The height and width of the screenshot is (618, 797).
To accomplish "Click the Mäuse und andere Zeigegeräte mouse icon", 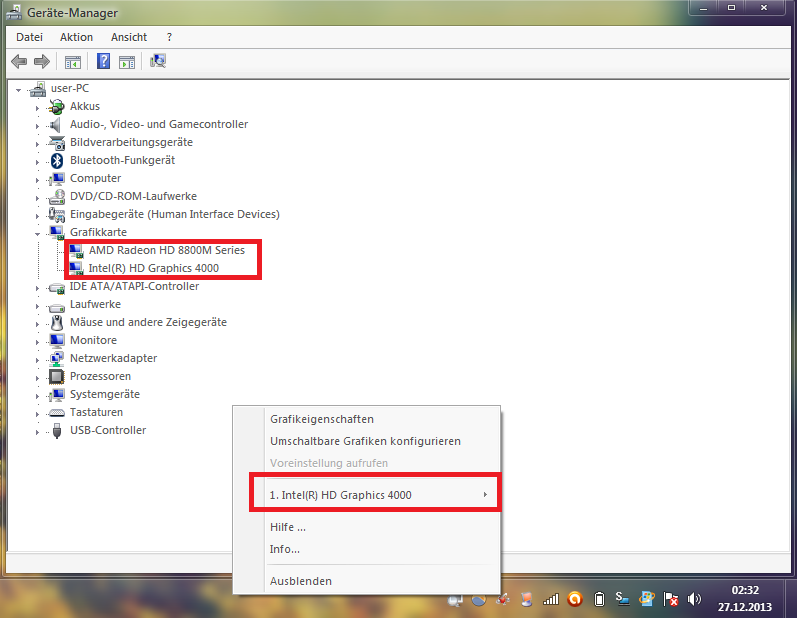I will click(57, 323).
